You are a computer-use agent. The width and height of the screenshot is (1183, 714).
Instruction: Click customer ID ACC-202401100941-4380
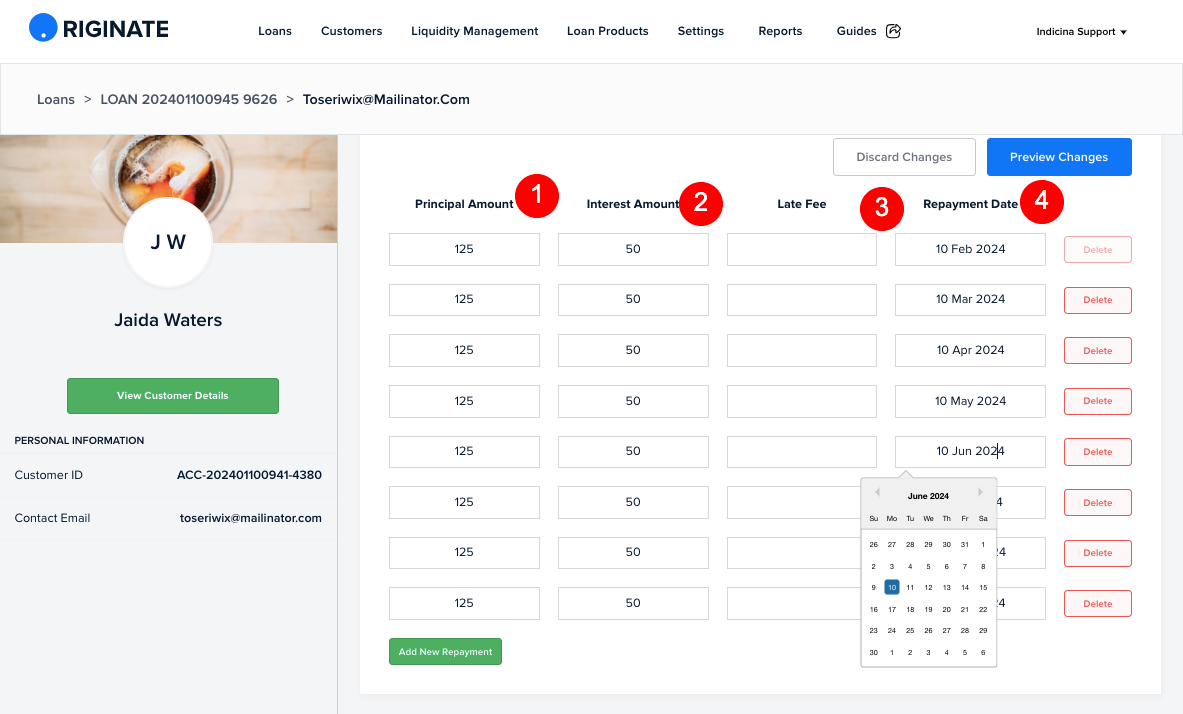click(x=249, y=475)
